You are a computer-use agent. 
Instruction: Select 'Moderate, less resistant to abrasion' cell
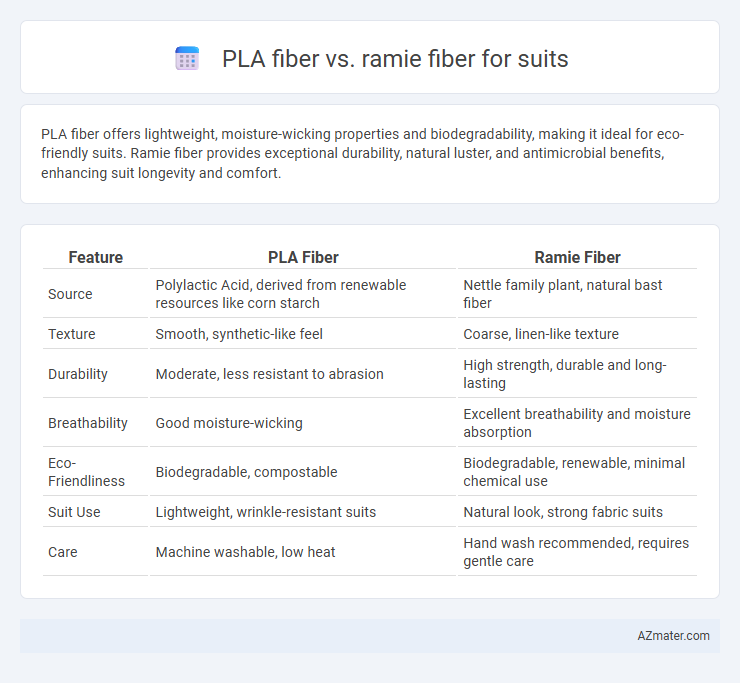click(303, 374)
